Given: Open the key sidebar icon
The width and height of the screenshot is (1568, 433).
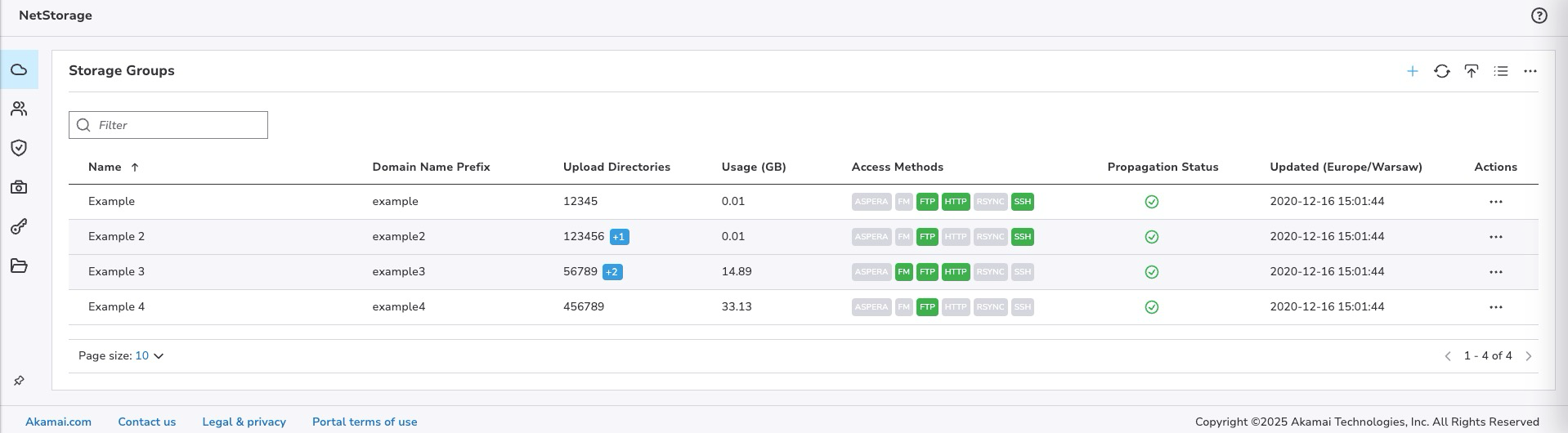Looking at the screenshot, I should 19,226.
